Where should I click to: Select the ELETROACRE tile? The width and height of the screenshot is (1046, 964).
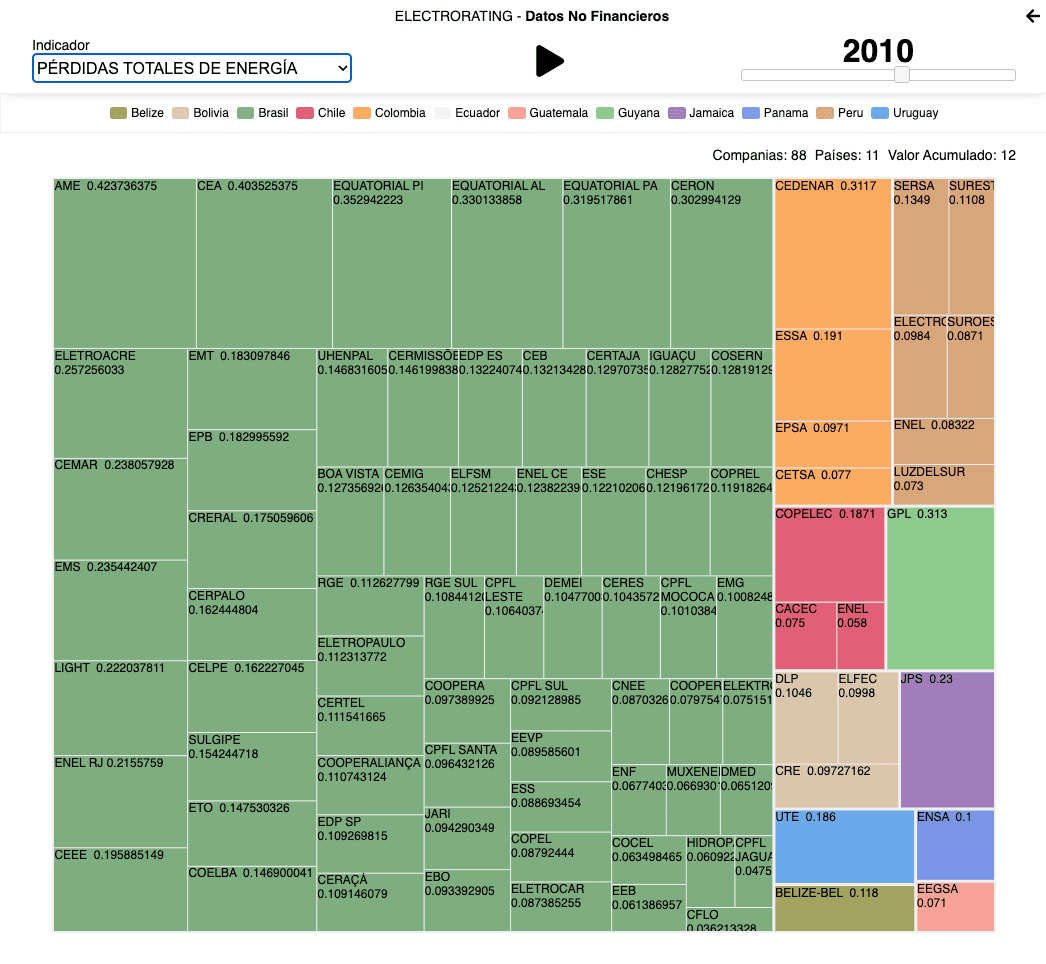click(120, 403)
